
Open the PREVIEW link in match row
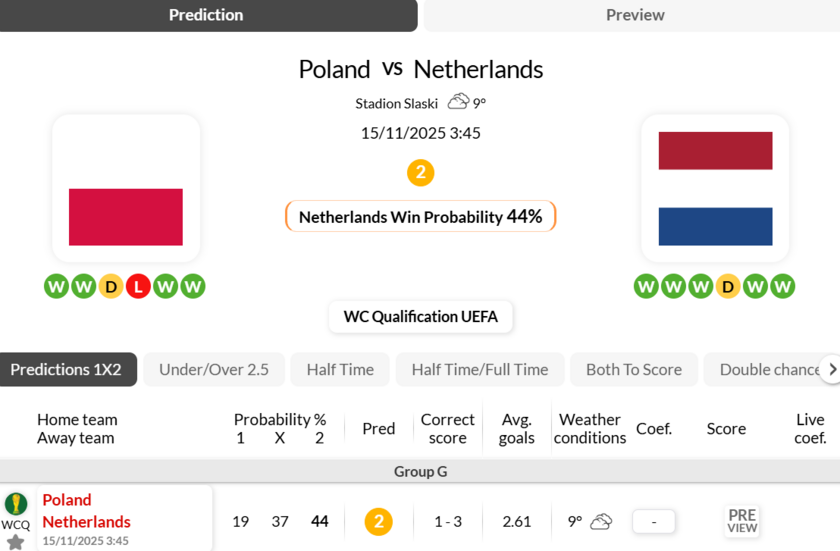742,521
